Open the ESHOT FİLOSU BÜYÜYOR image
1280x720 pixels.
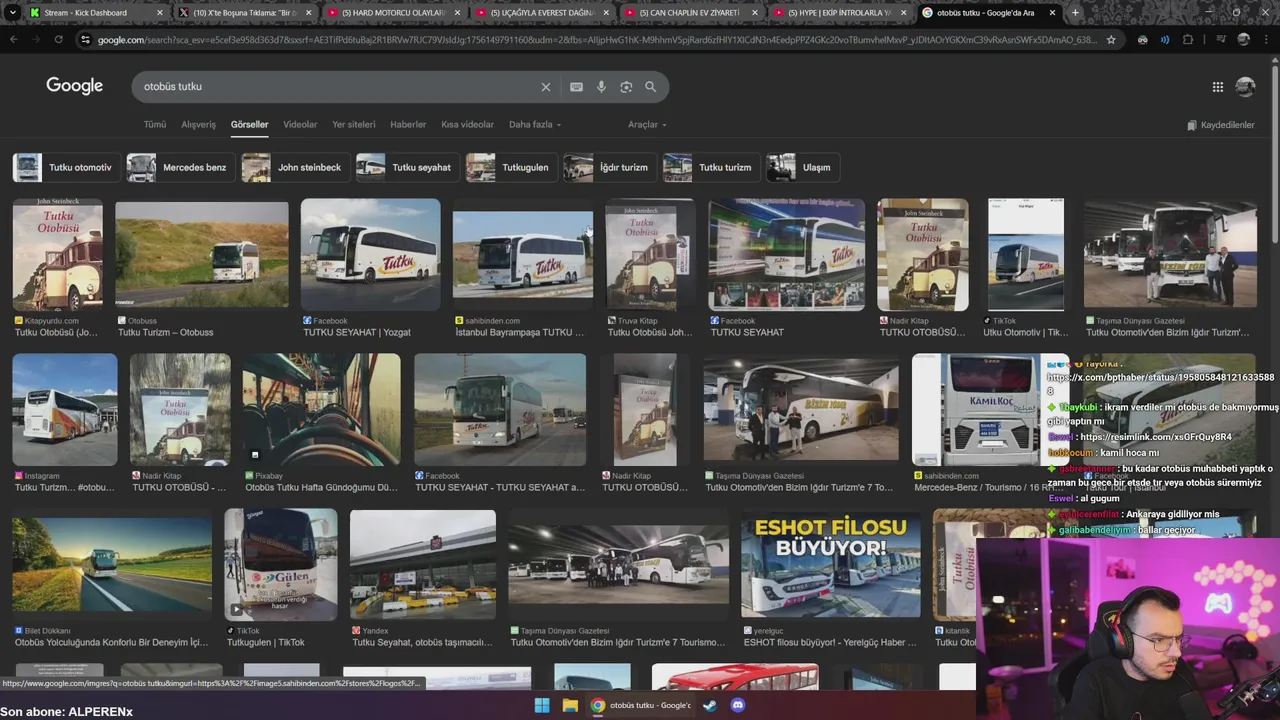pyautogui.click(x=831, y=565)
